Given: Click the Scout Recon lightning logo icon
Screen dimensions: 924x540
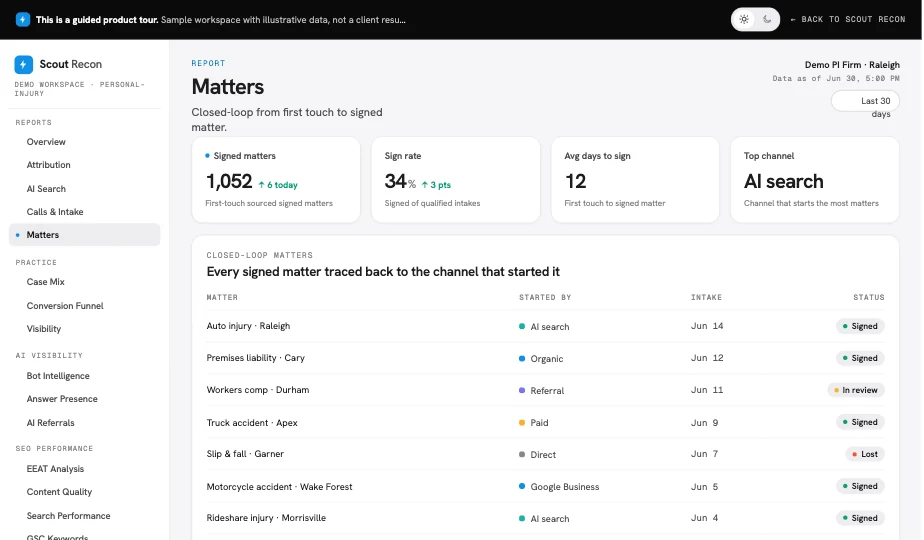Looking at the screenshot, I should coord(24,64).
